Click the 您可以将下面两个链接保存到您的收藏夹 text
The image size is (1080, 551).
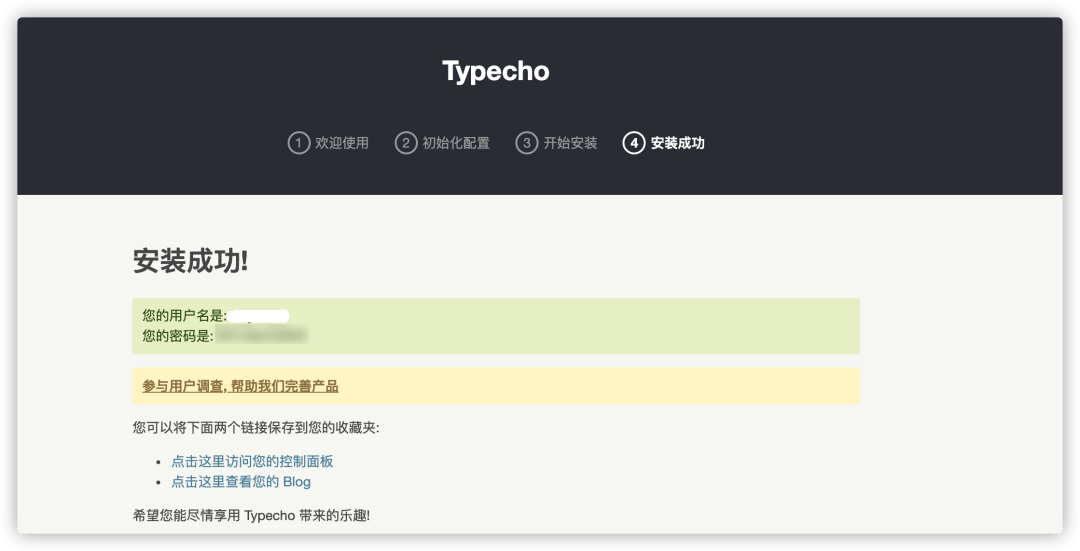tap(256, 428)
